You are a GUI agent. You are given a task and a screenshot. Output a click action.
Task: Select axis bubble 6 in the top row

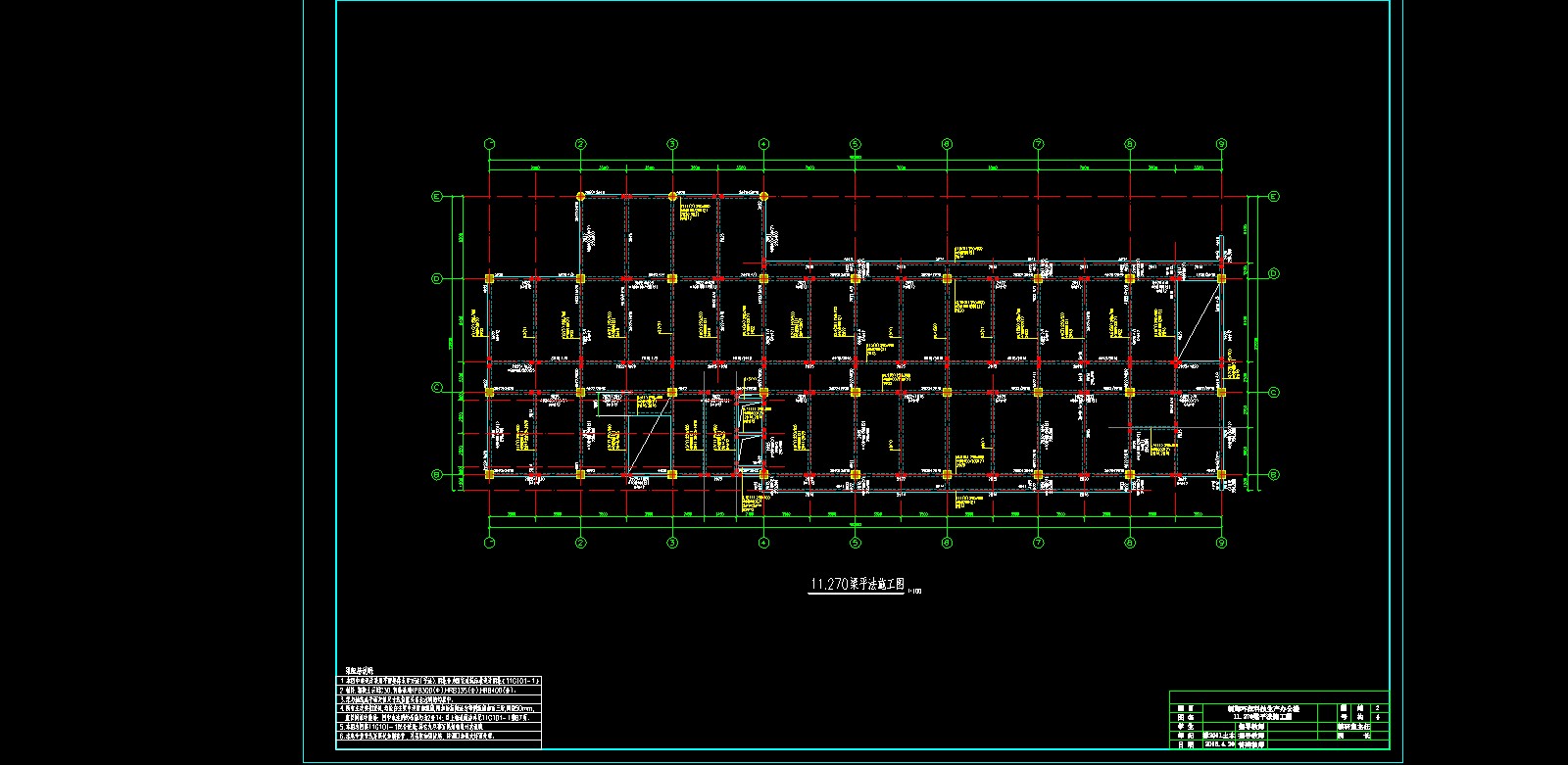(947, 144)
